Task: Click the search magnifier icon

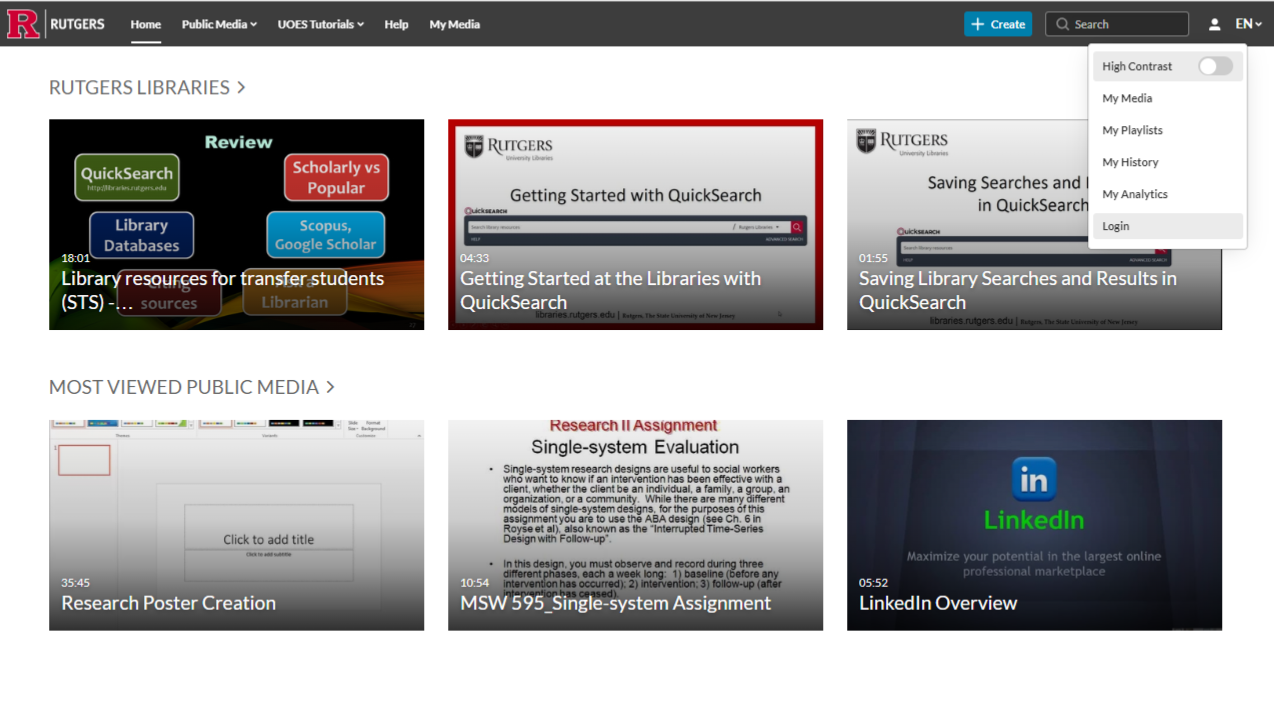Action: [x=1062, y=24]
